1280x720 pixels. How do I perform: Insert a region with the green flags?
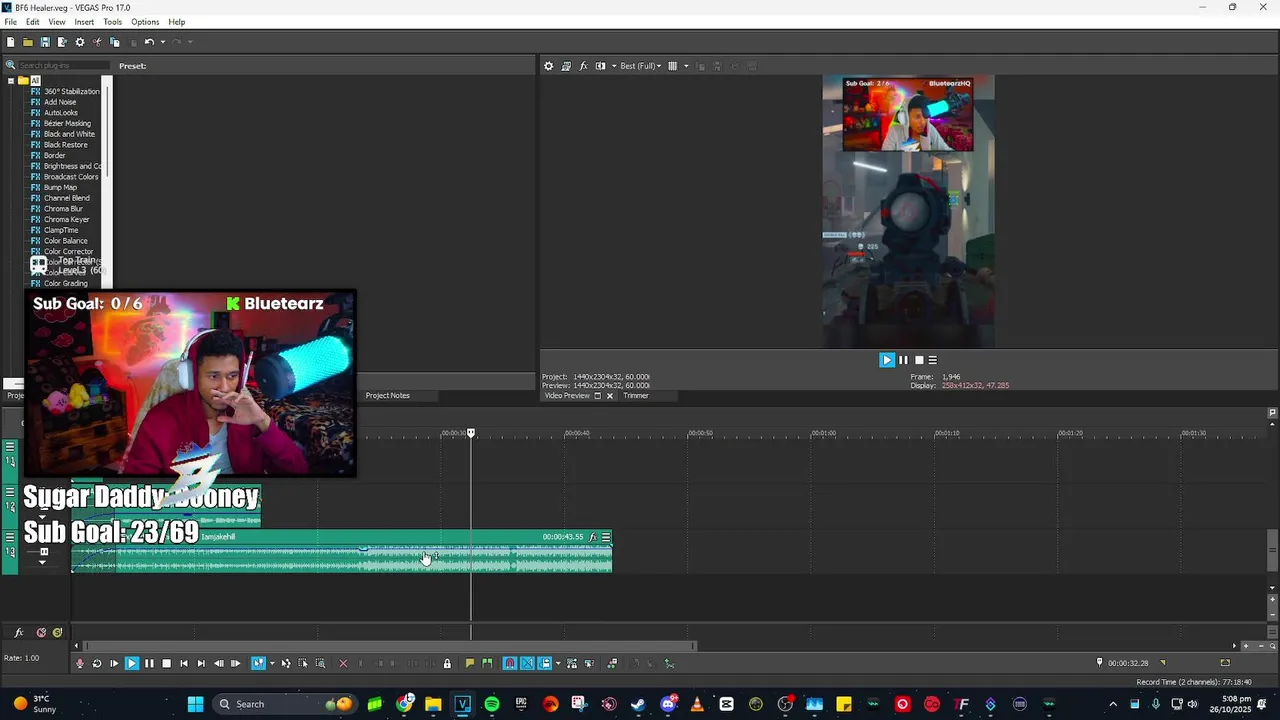487,663
